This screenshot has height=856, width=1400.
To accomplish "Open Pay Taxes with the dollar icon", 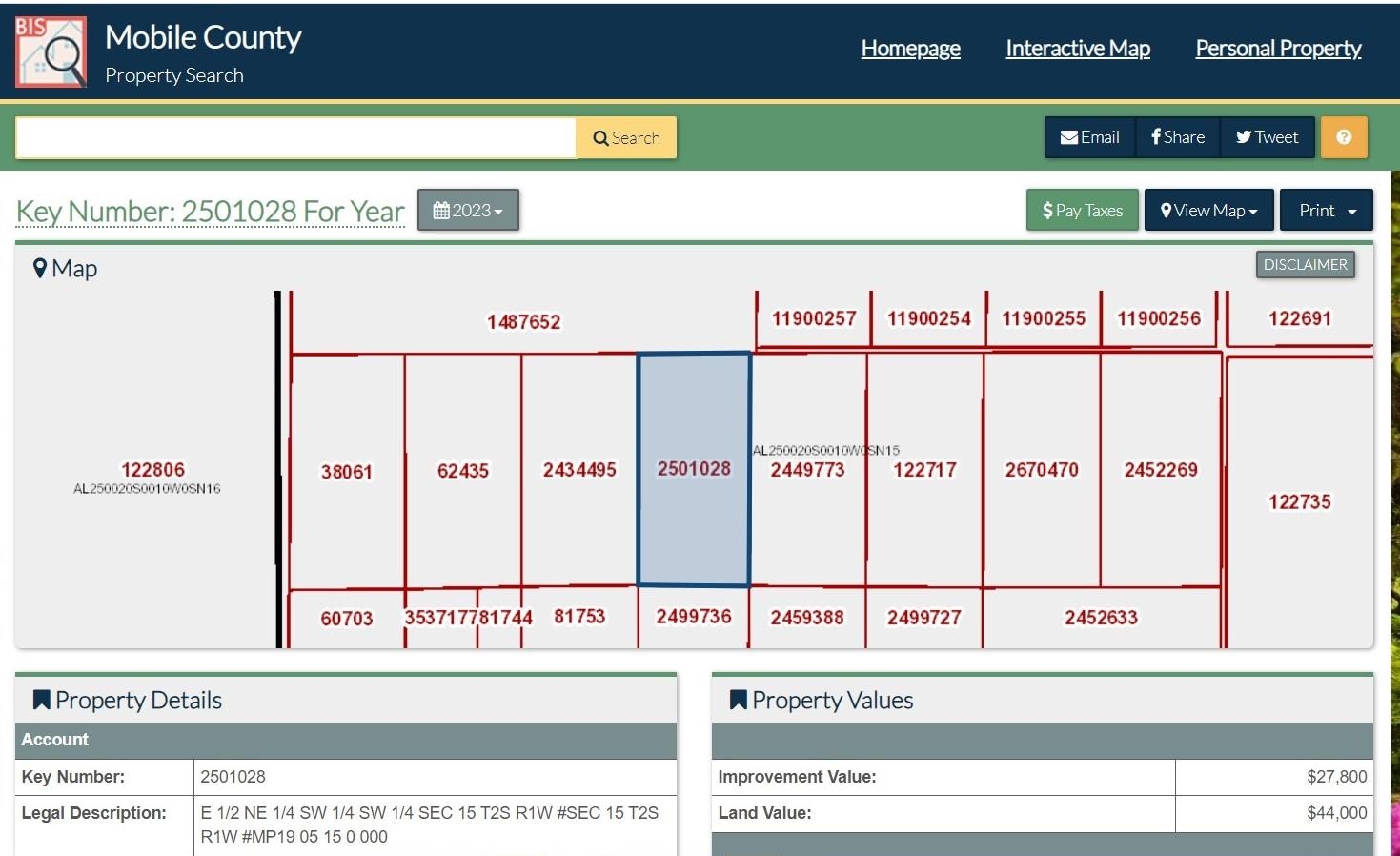I will click(1083, 210).
